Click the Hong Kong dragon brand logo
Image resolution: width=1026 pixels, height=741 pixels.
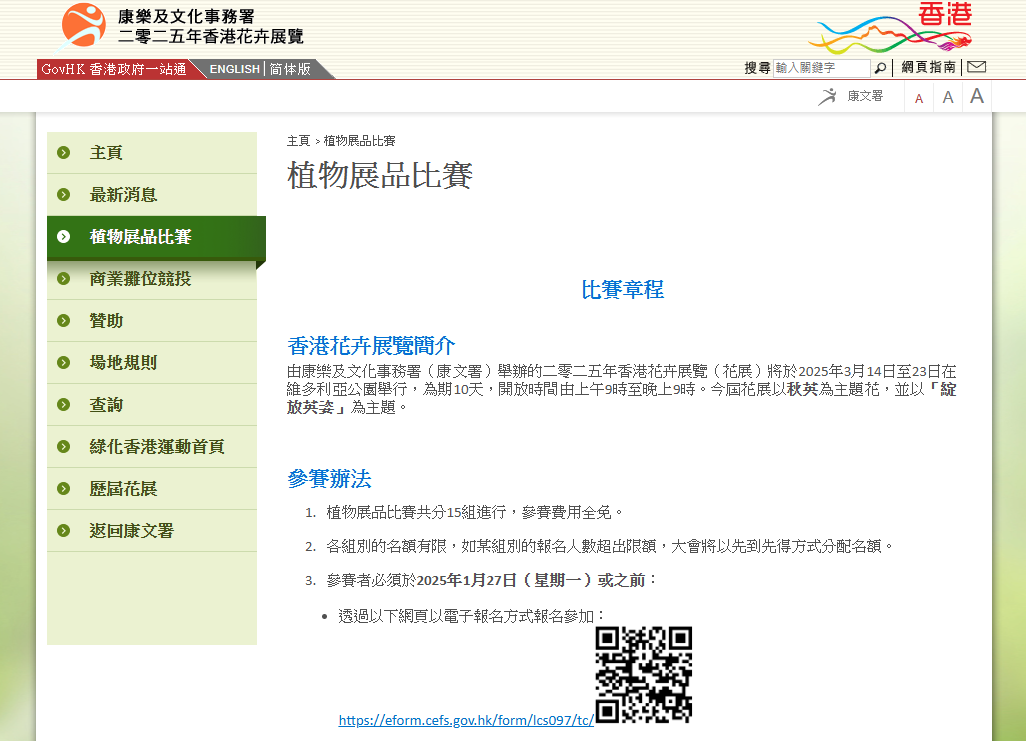click(890, 28)
